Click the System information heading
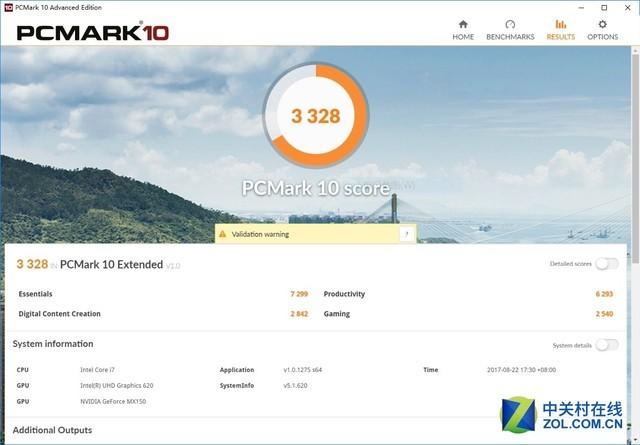Screen dimensions: 640x445 click(54, 344)
